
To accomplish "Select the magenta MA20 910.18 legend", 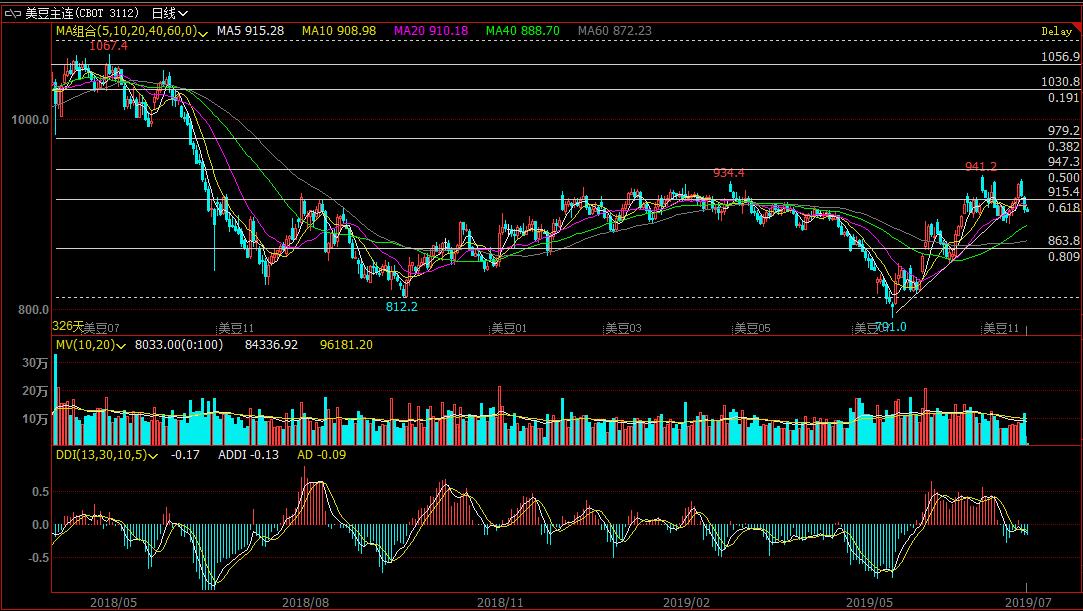I will coord(431,31).
